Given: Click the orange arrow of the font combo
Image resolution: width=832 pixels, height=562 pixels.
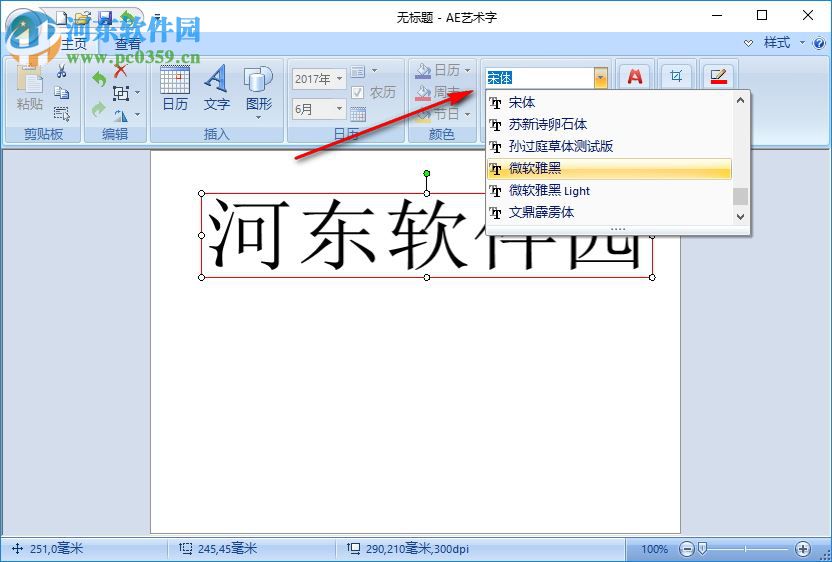Looking at the screenshot, I should click(600, 79).
